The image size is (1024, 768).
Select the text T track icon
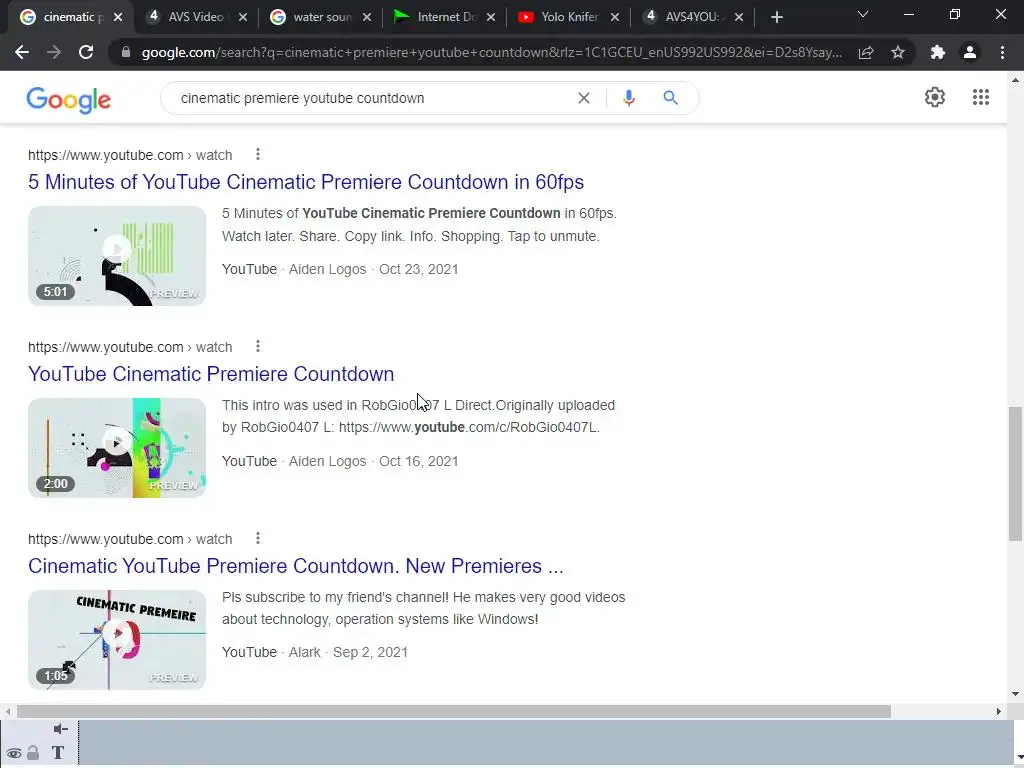[57, 753]
